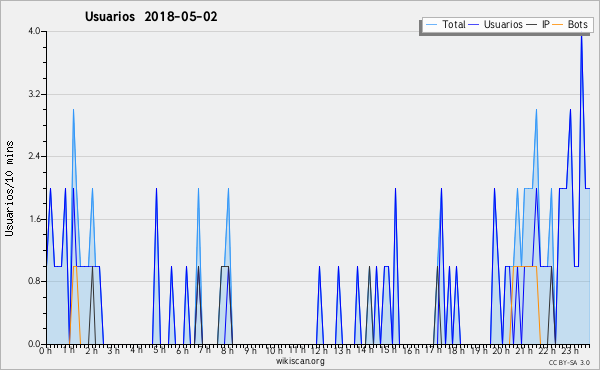
Task: Click the Usuarios legend entry
Action: pyautogui.click(x=496, y=24)
